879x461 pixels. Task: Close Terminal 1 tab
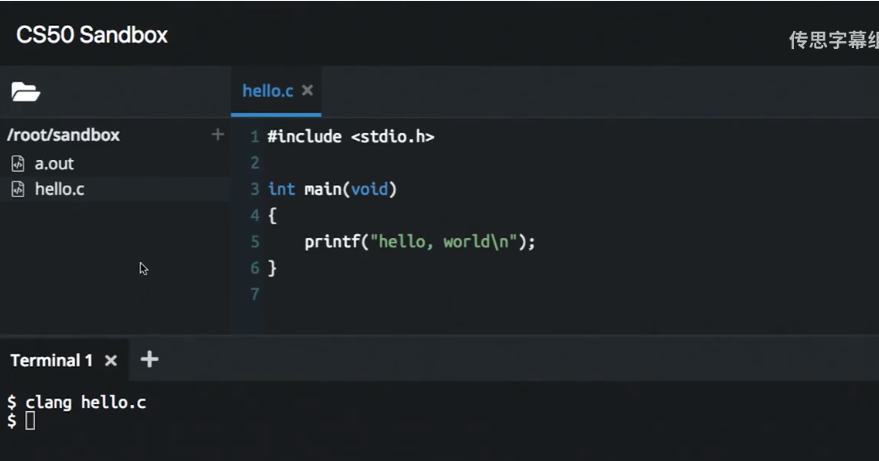point(111,361)
